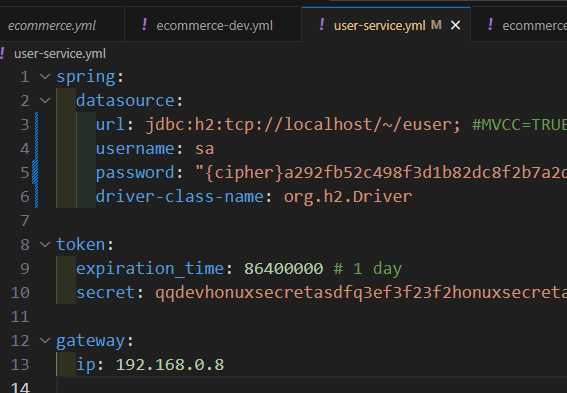The width and height of the screenshot is (567, 393).
Task: Click line number 3 in the gutter
Action: tap(25, 125)
